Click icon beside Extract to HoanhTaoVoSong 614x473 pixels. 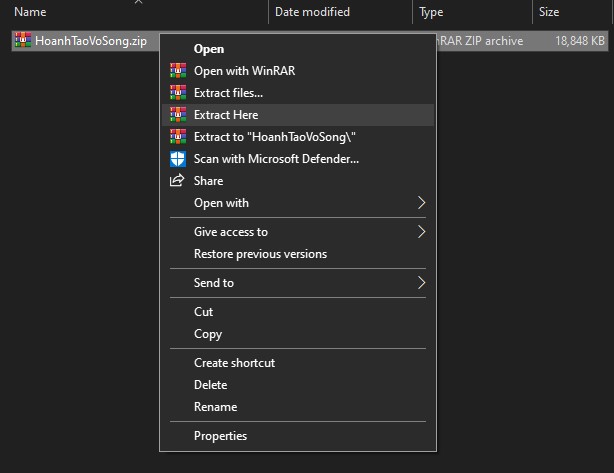pyautogui.click(x=178, y=137)
